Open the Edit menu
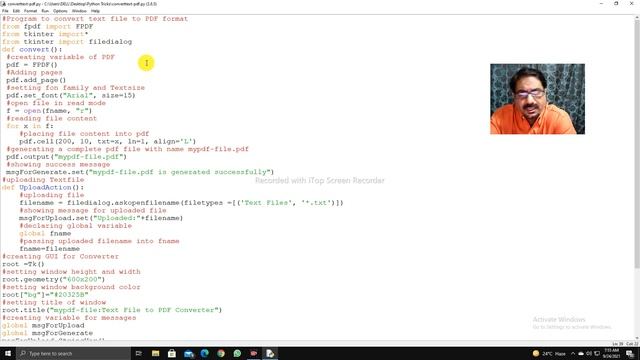 coord(16,11)
